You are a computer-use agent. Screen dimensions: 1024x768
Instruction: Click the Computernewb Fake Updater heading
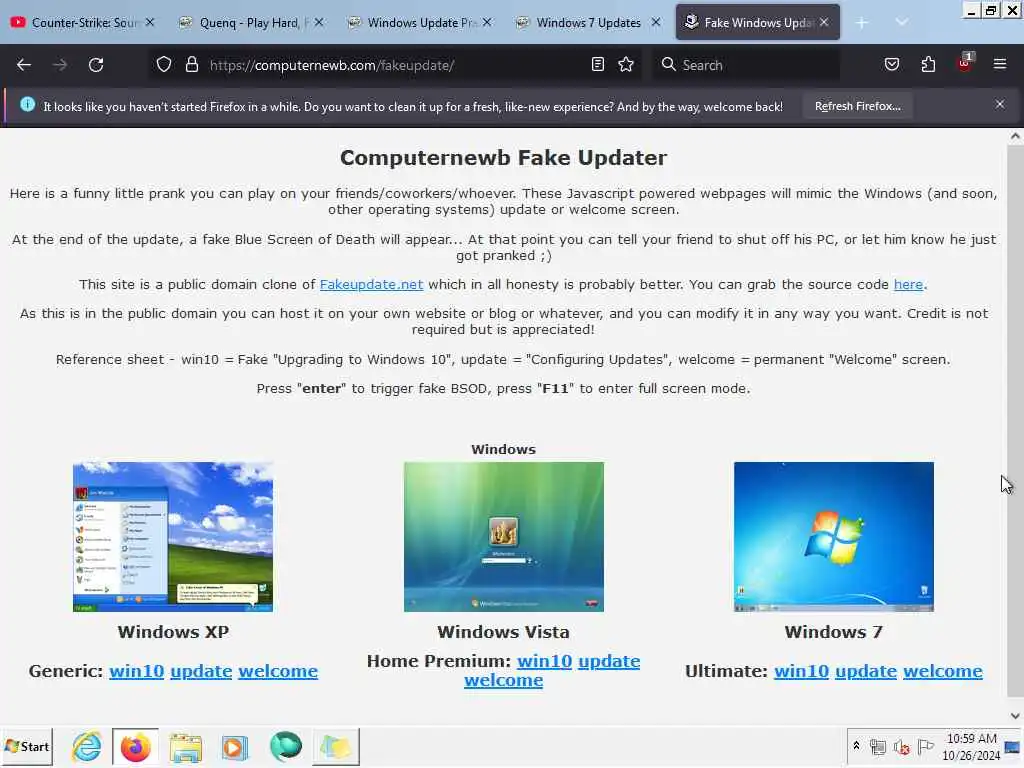(x=504, y=157)
